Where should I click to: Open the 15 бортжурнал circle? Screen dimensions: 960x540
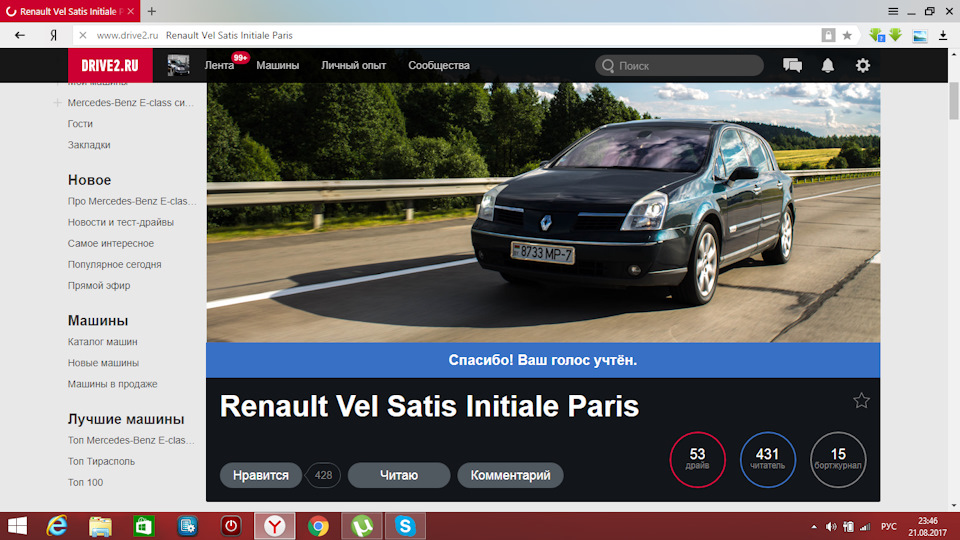point(838,460)
